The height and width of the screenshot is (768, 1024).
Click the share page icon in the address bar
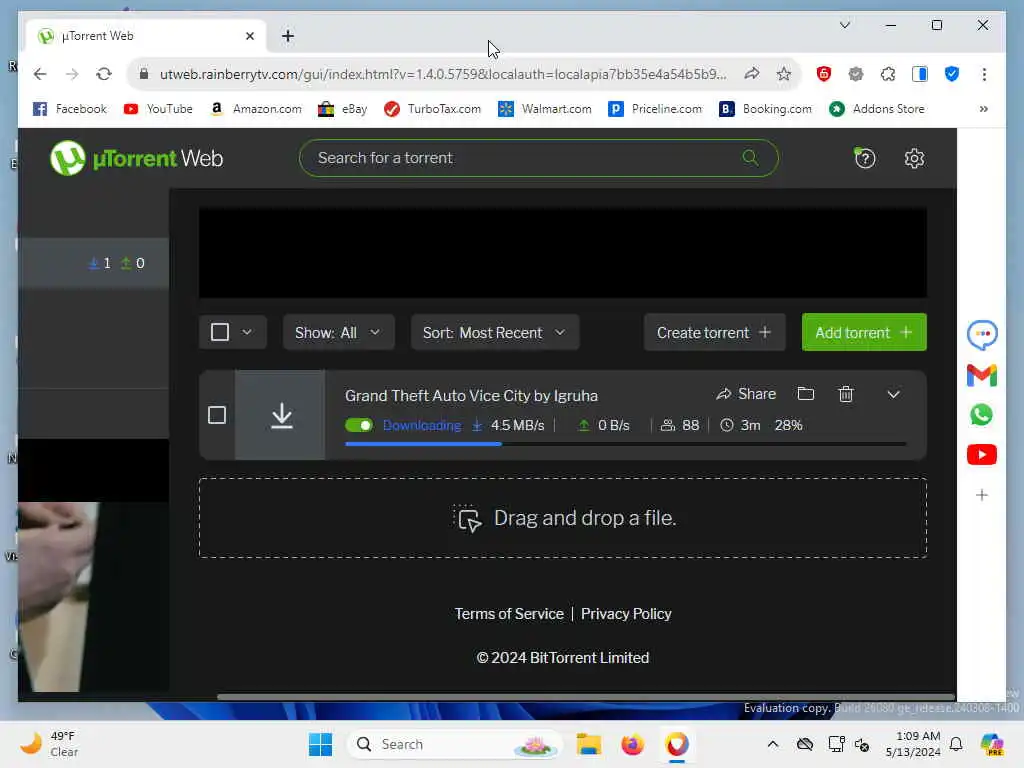[752, 74]
